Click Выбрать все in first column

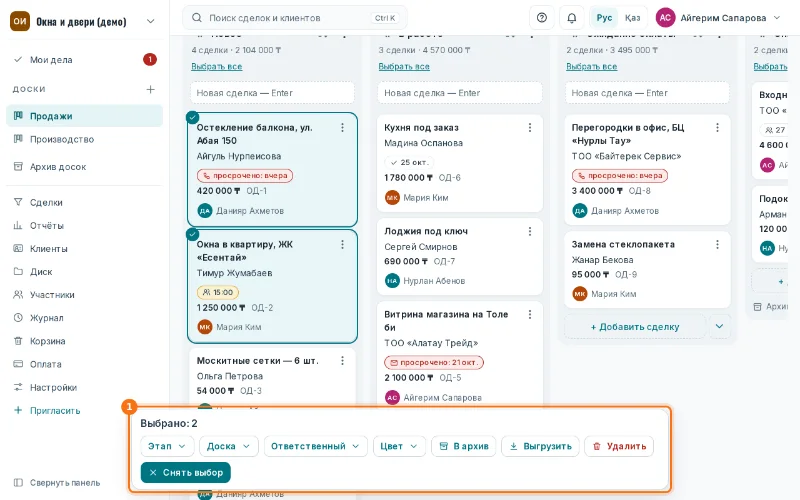tap(216, 66)
